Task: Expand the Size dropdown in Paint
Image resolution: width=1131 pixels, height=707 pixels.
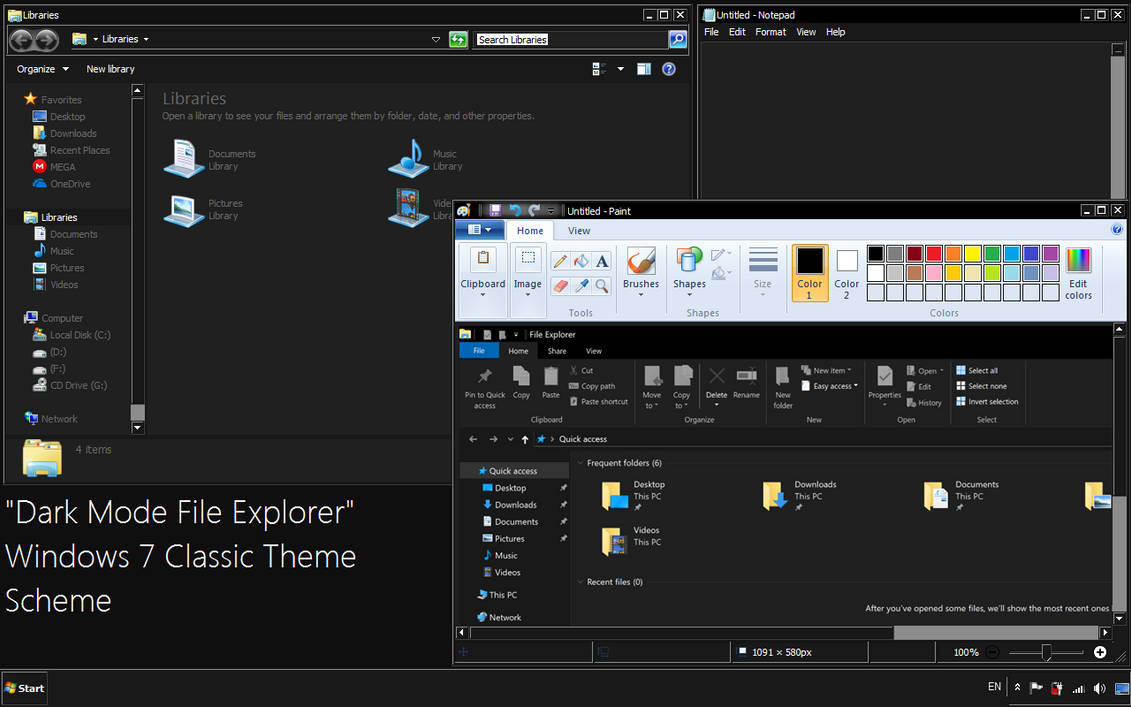Action: [762, 294]
